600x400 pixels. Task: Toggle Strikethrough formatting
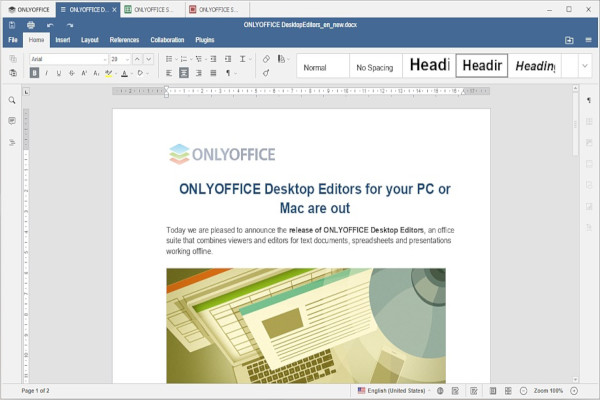(72, 73)
